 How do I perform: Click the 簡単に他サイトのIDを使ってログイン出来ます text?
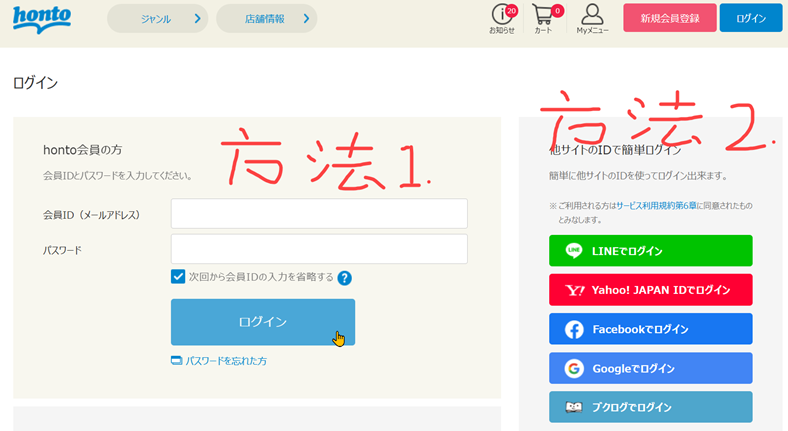tap(638, 176)
